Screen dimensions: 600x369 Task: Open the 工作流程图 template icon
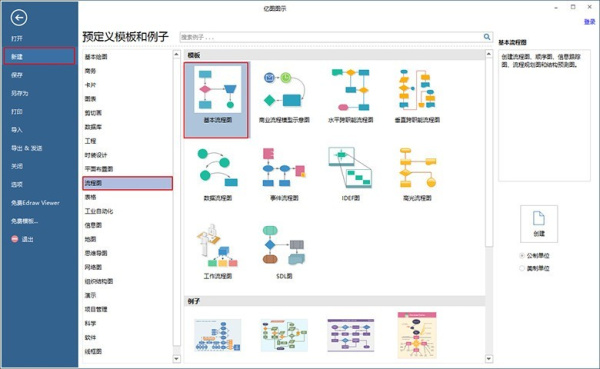pos(217,246)
